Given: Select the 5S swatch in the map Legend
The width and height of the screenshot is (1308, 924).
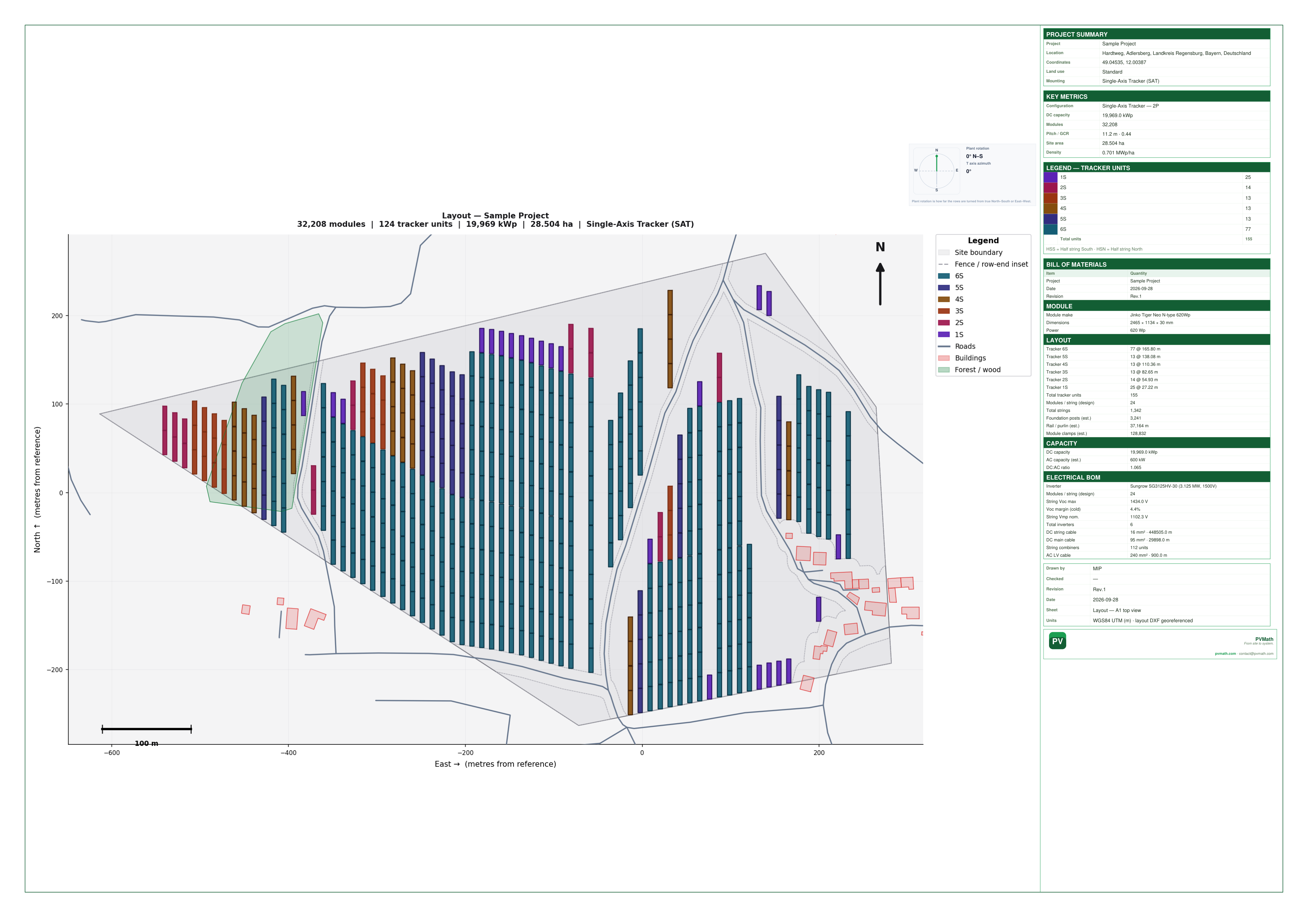Looking at the screenshot, I should (944, 288).
